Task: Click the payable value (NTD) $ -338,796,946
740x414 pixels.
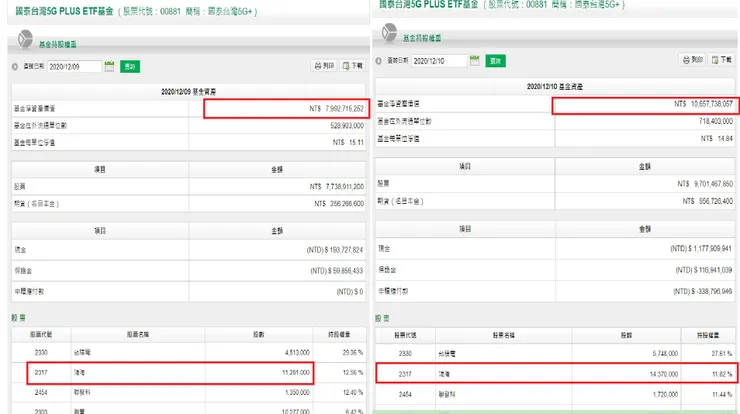Action: pos(702,292)
